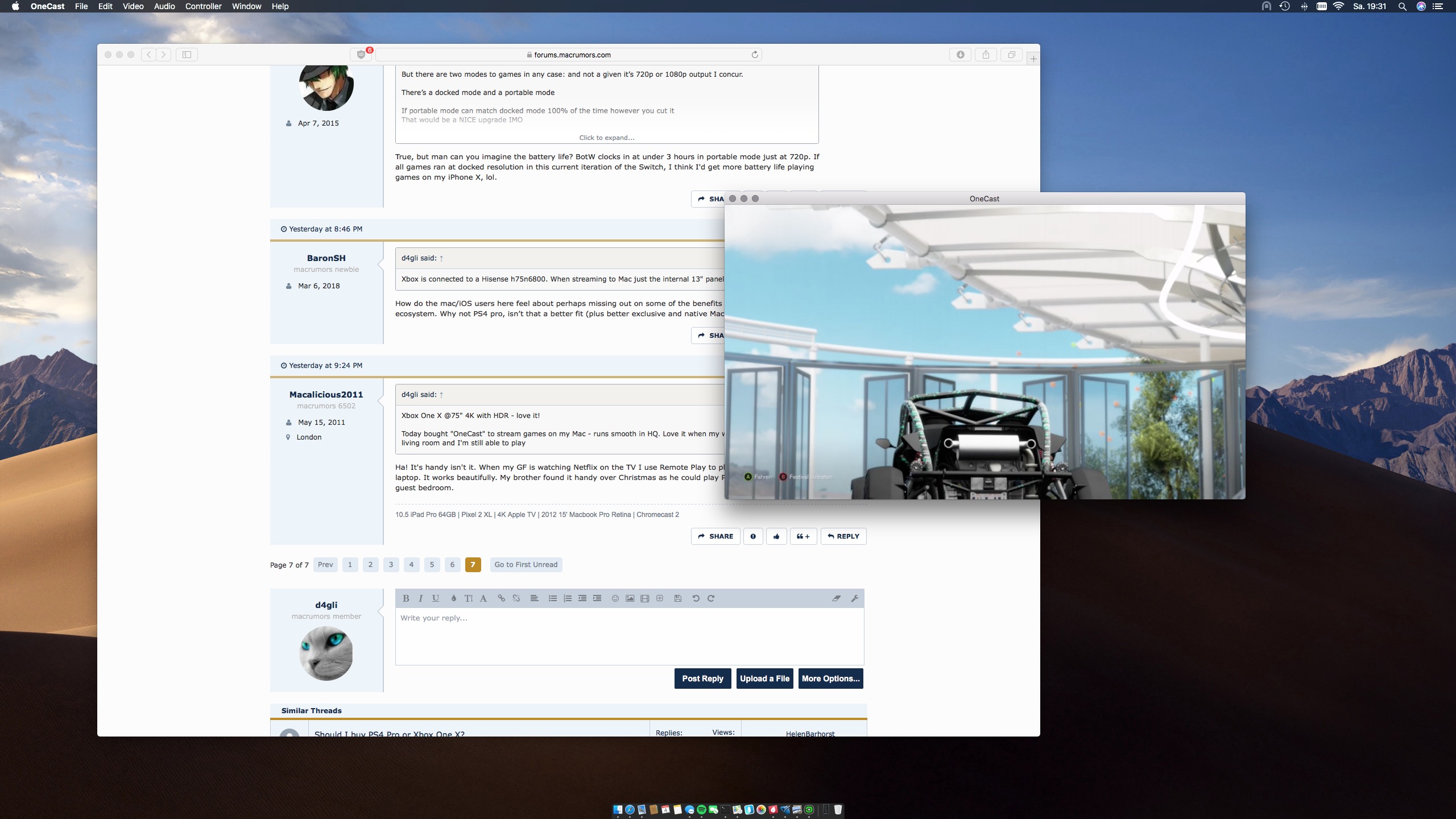Open the File menu
Image resolution: width=1456 pixels, height=819 pixels.
pyautogui.click(x=81, y=6)
